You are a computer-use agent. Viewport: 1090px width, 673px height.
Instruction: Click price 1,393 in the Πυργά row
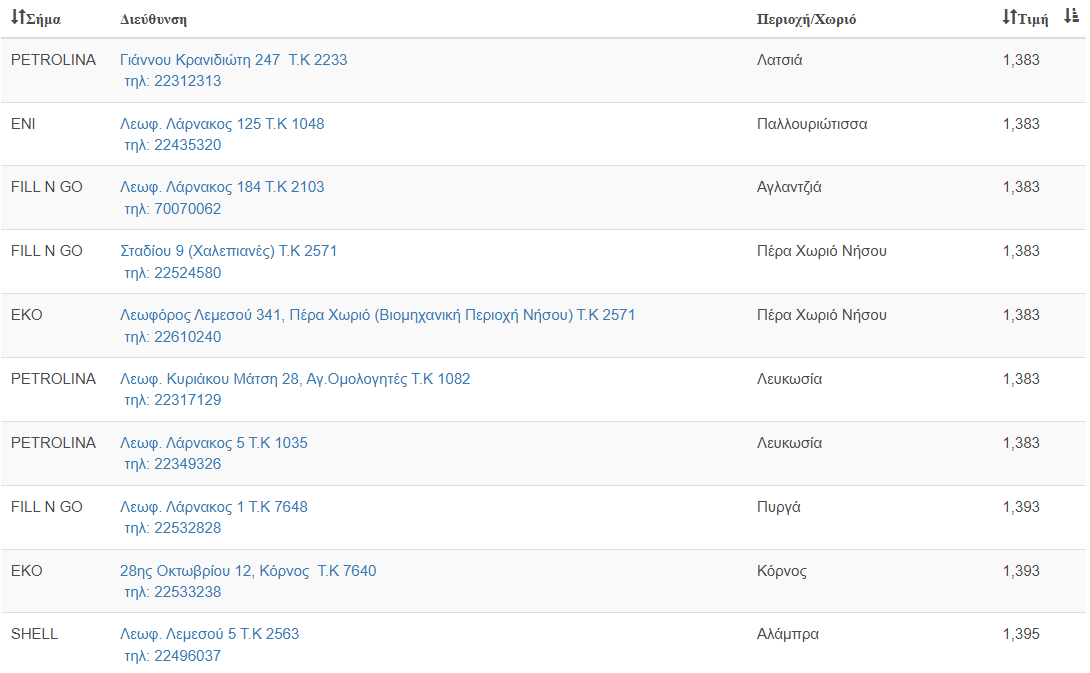point(1020,507)
